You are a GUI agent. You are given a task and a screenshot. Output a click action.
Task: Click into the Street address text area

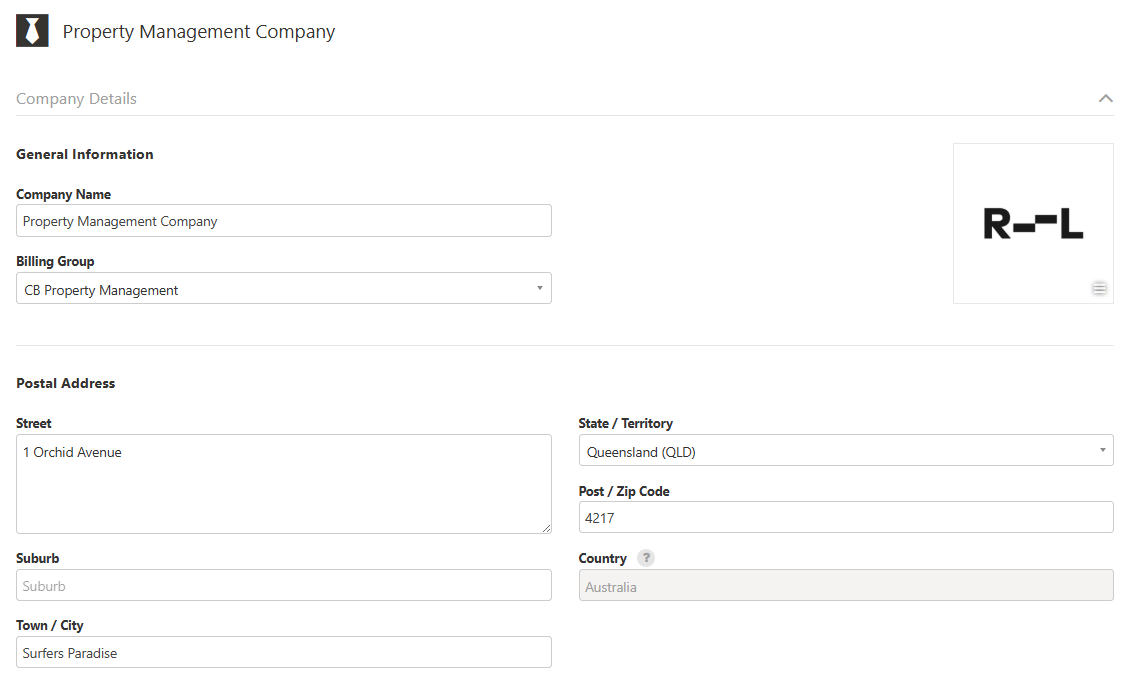(283, 484)
